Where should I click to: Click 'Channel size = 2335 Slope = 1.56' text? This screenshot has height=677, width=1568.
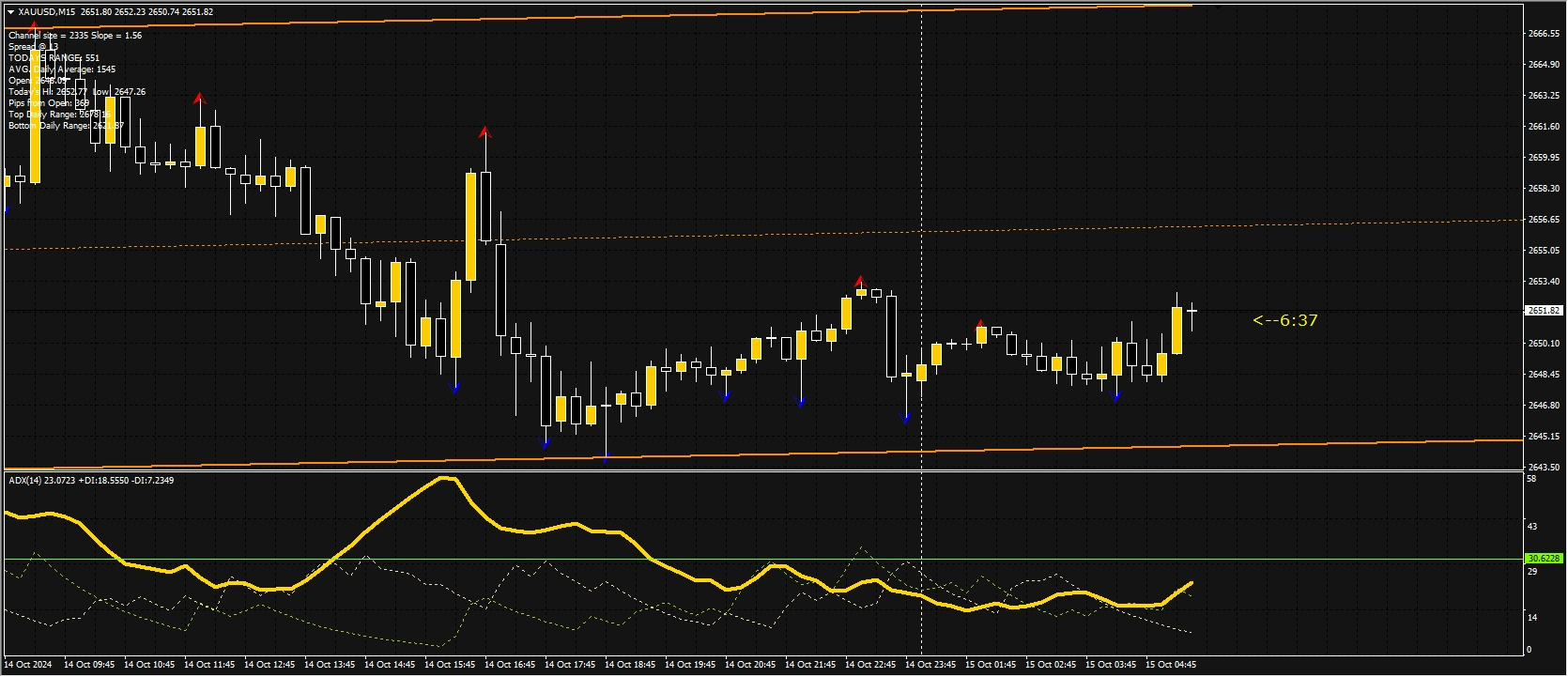pyautogui.click(x=75, y=36)
